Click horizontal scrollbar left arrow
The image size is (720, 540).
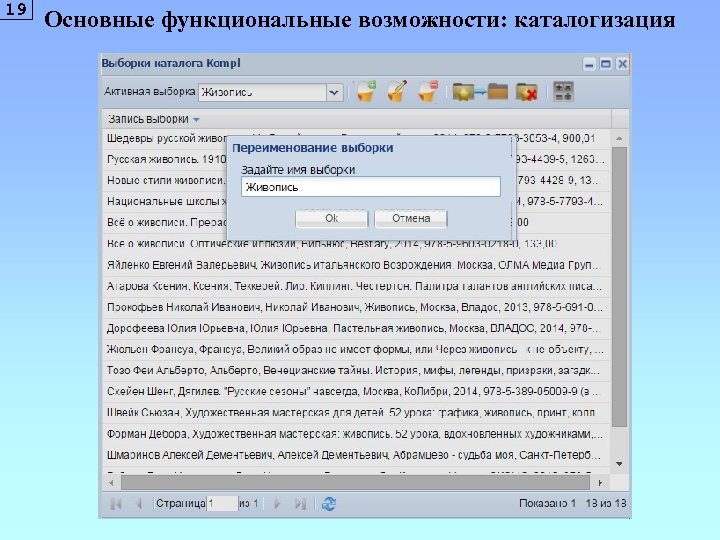(111, 483)
